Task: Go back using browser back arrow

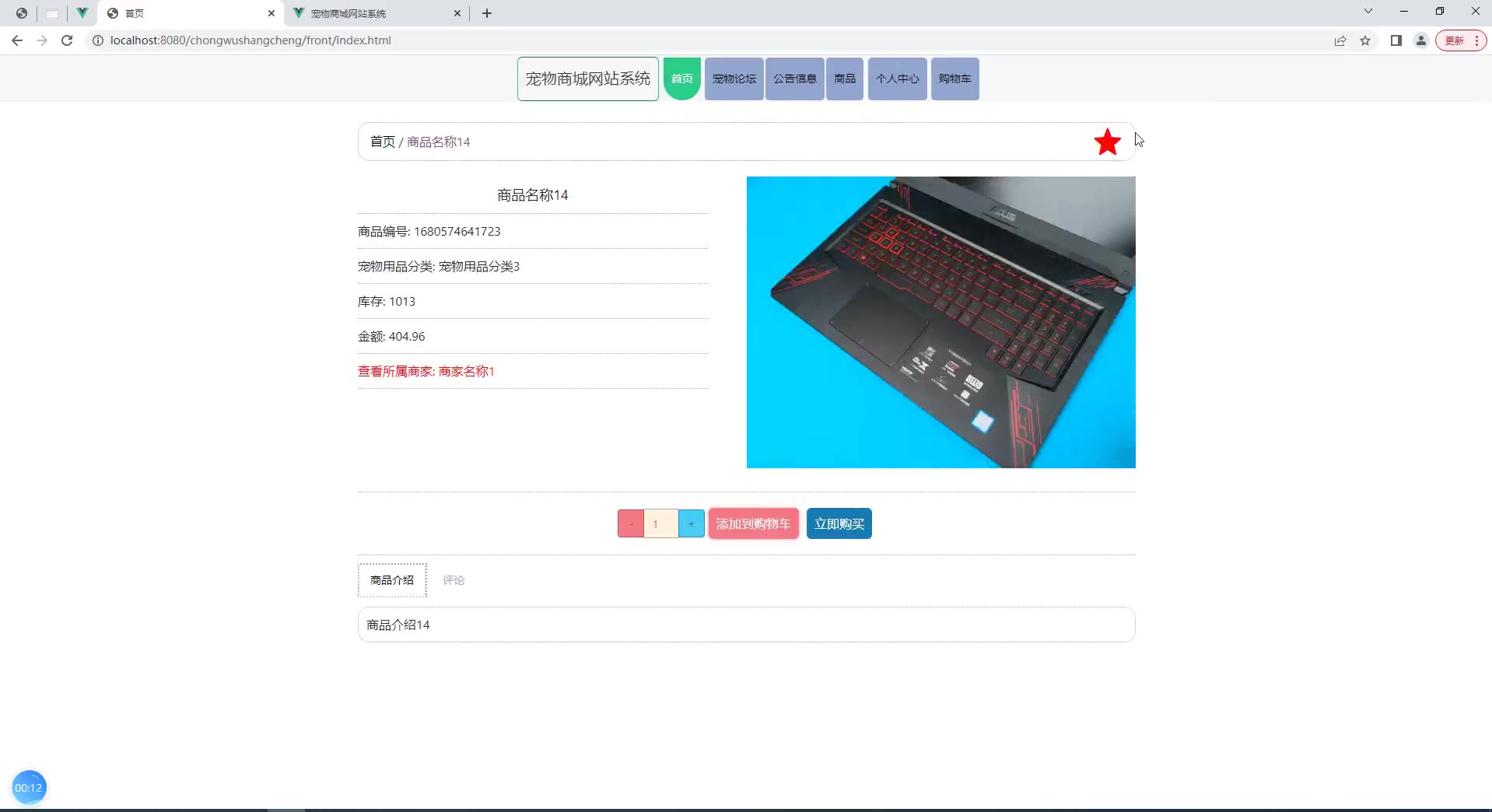Action: tap(17, 40)
